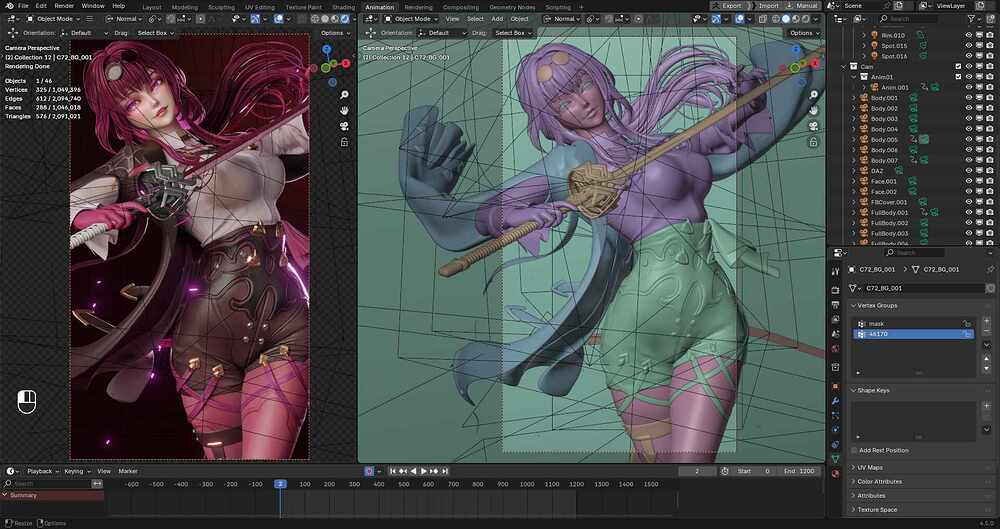Screen dimensions: 1000x529
Task: Click the zoom icon in right viewport
Action: coord(813,95)
